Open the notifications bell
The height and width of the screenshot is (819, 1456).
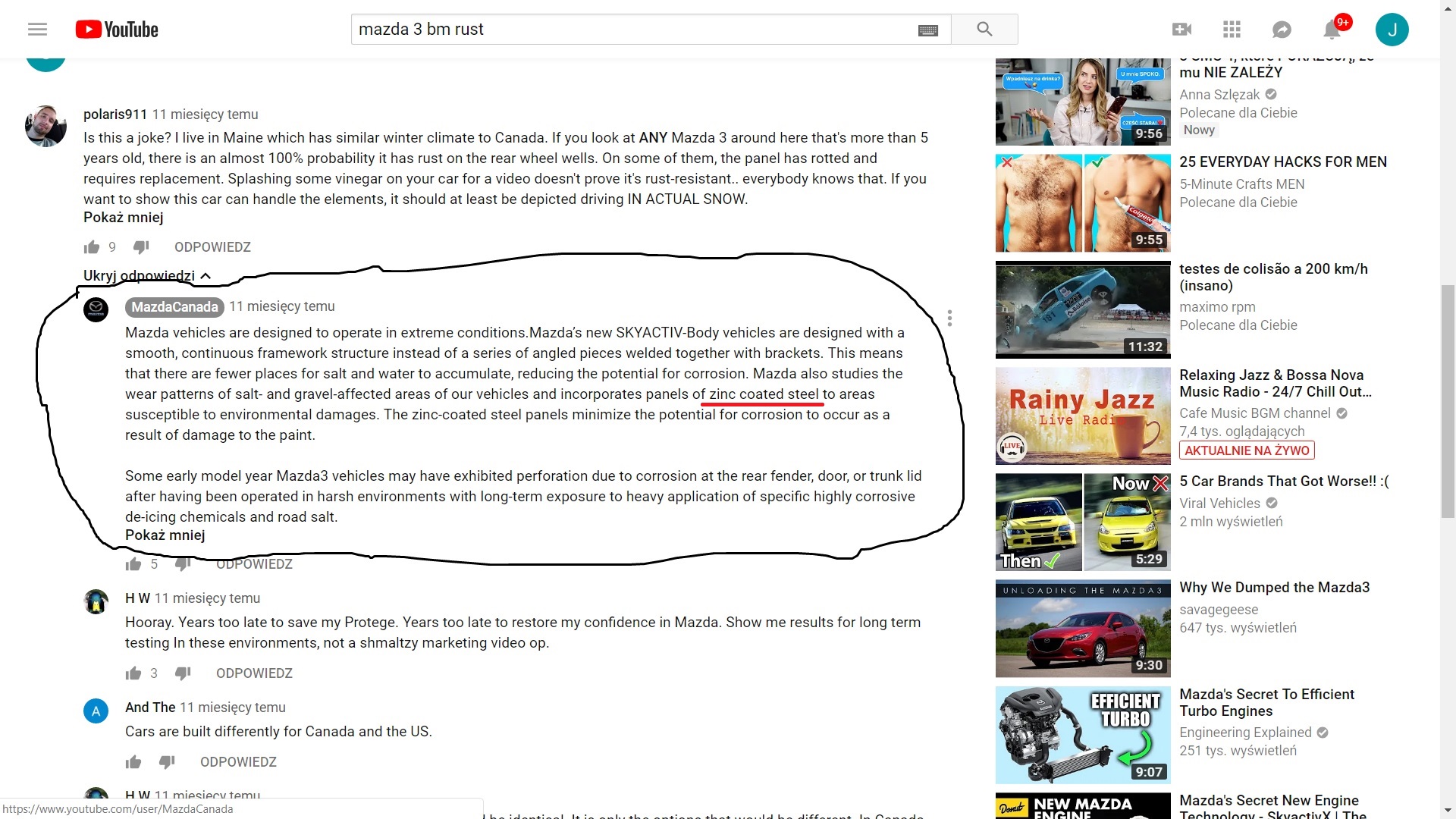tap(1332, 30)
